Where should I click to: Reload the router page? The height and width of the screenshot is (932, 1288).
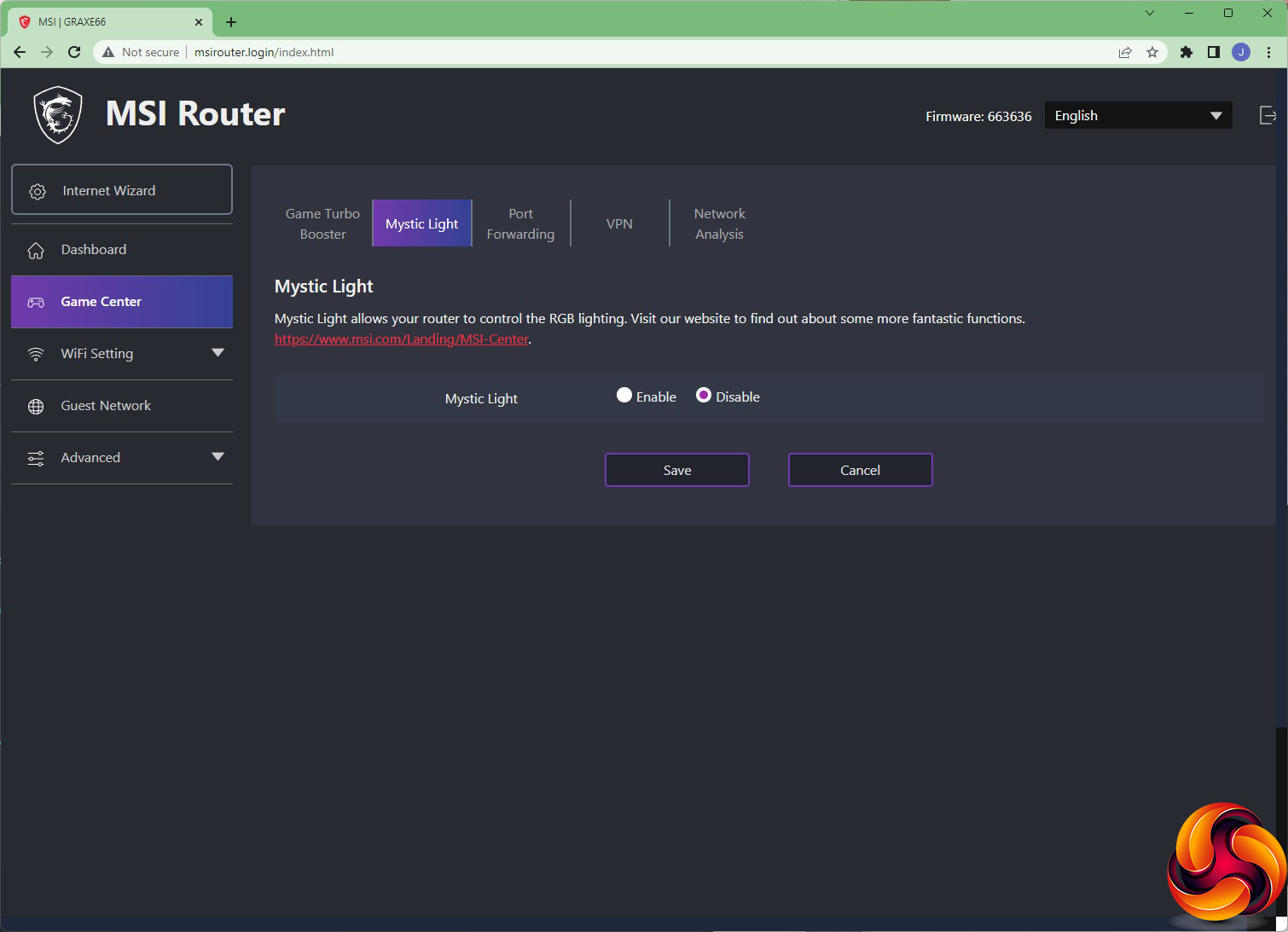pyautogui.click(x=74, y=52)
